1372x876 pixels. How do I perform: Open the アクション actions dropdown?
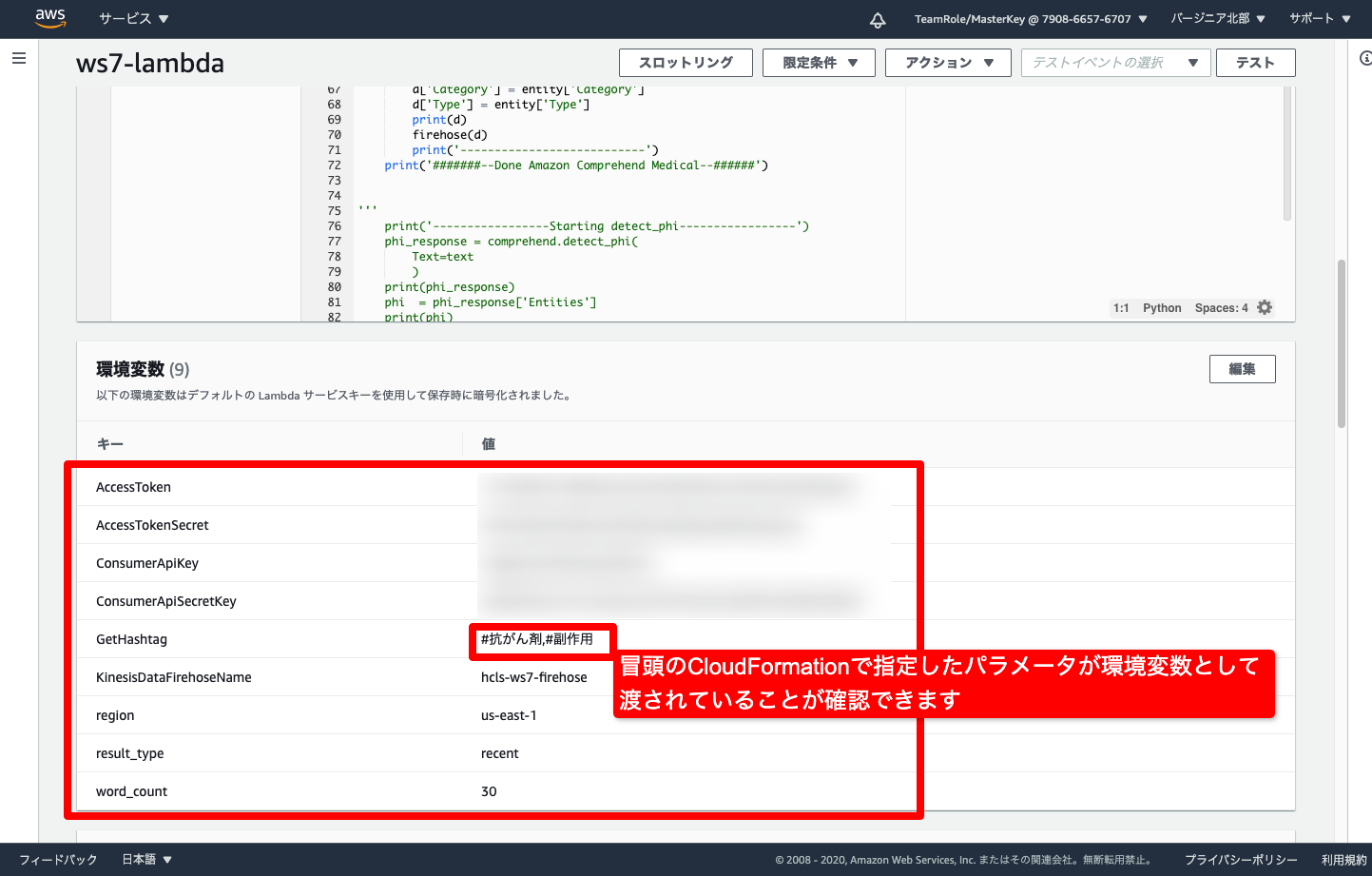click(x=948, y=63)
